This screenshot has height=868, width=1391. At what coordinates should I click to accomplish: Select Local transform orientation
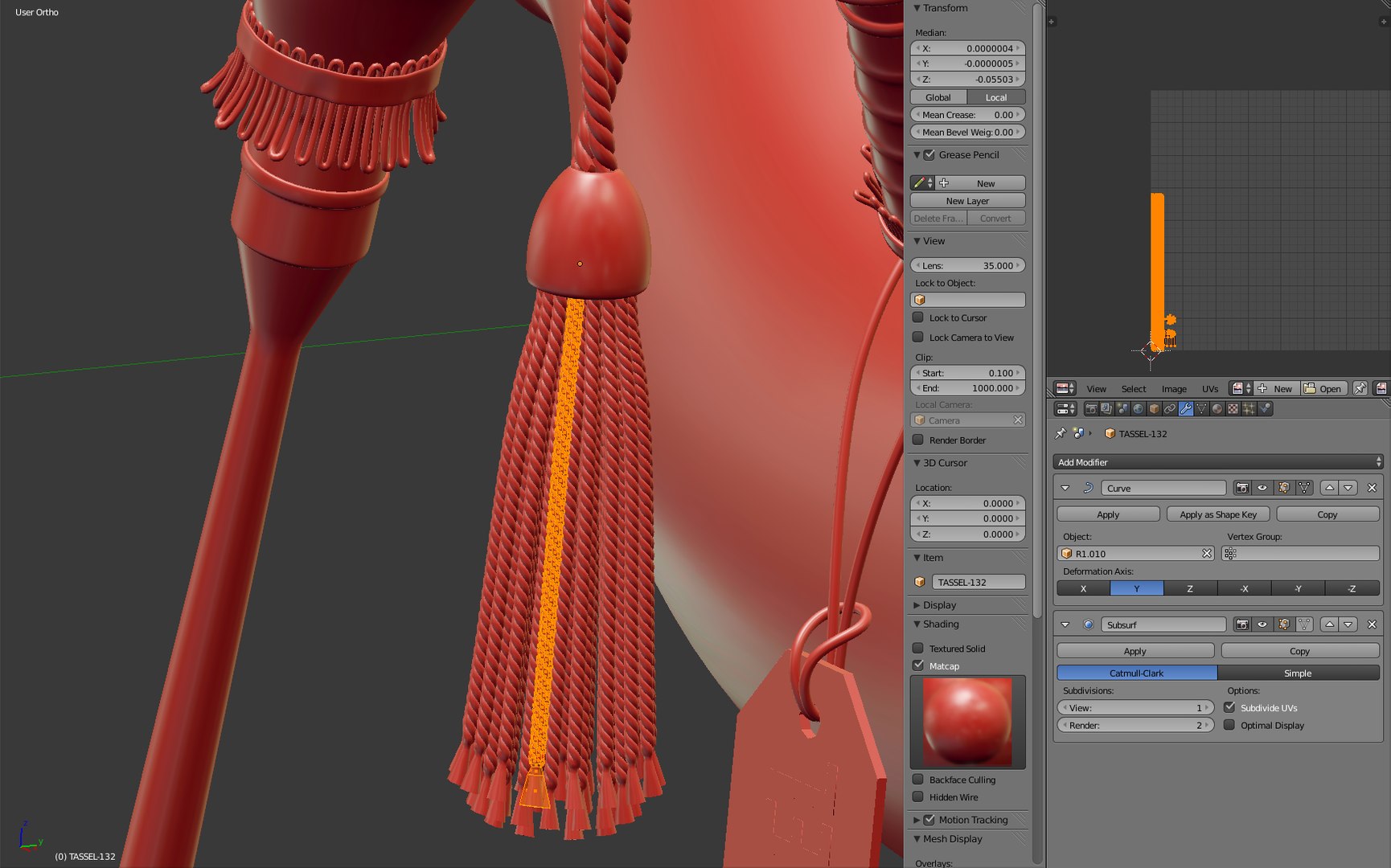[x=996, y=97]
